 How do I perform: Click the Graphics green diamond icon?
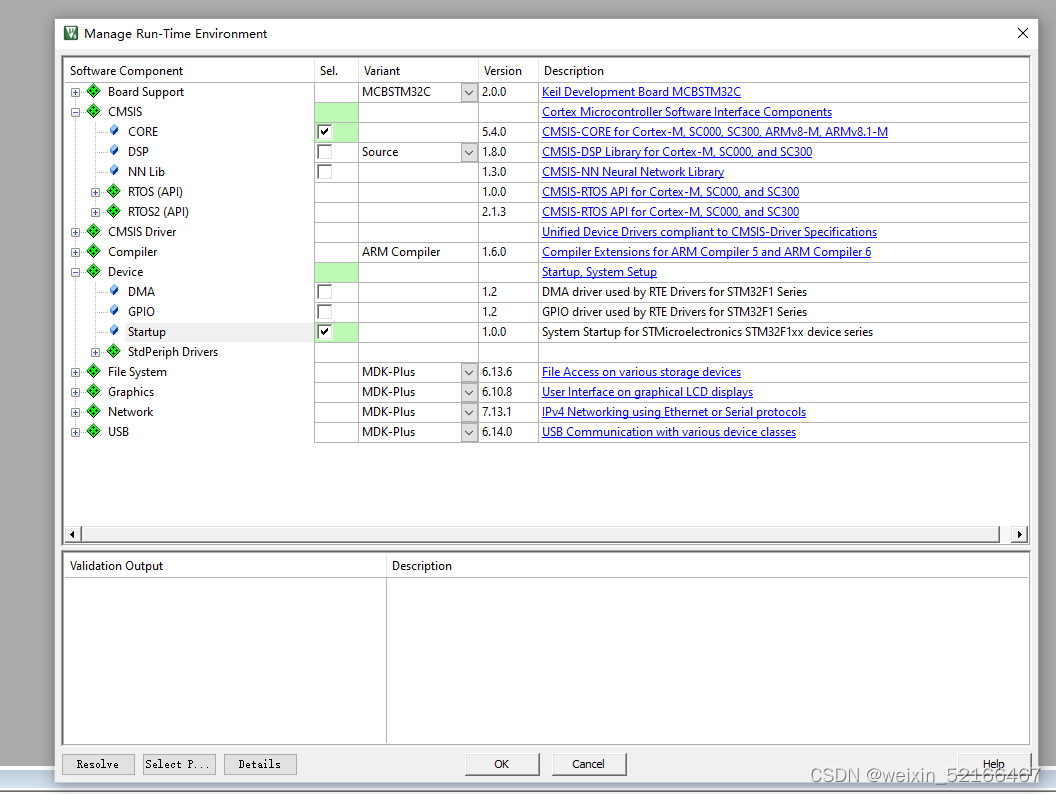click(x=94, y=391)
